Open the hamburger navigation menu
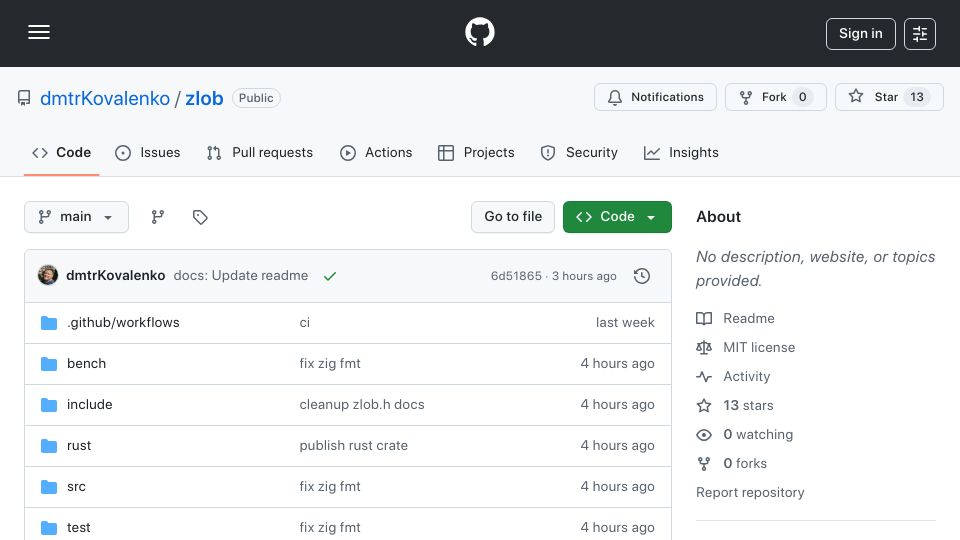This screenshot has height=540, width=960. [x=39, y=32]
